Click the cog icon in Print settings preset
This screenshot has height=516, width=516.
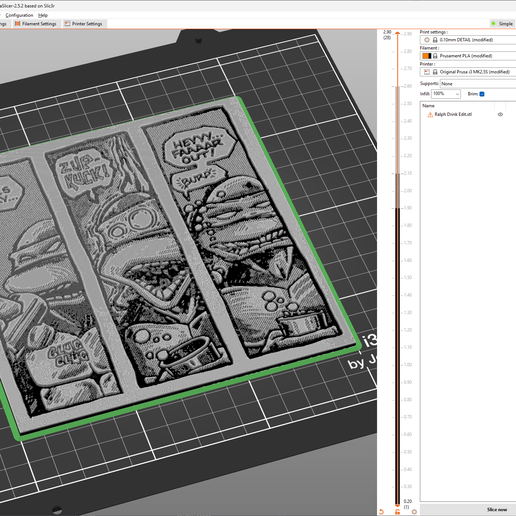427,40
